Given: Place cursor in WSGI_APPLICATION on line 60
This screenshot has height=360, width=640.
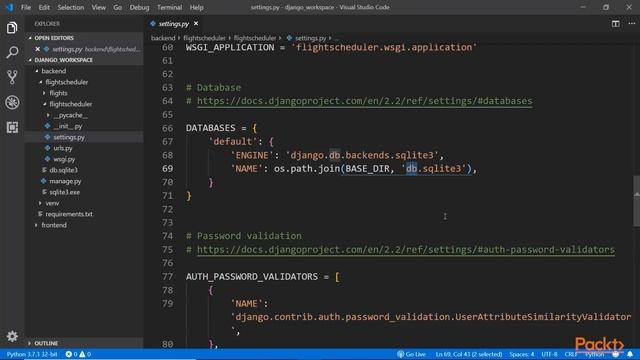Looking at the screenshot, I should [230, 47].
